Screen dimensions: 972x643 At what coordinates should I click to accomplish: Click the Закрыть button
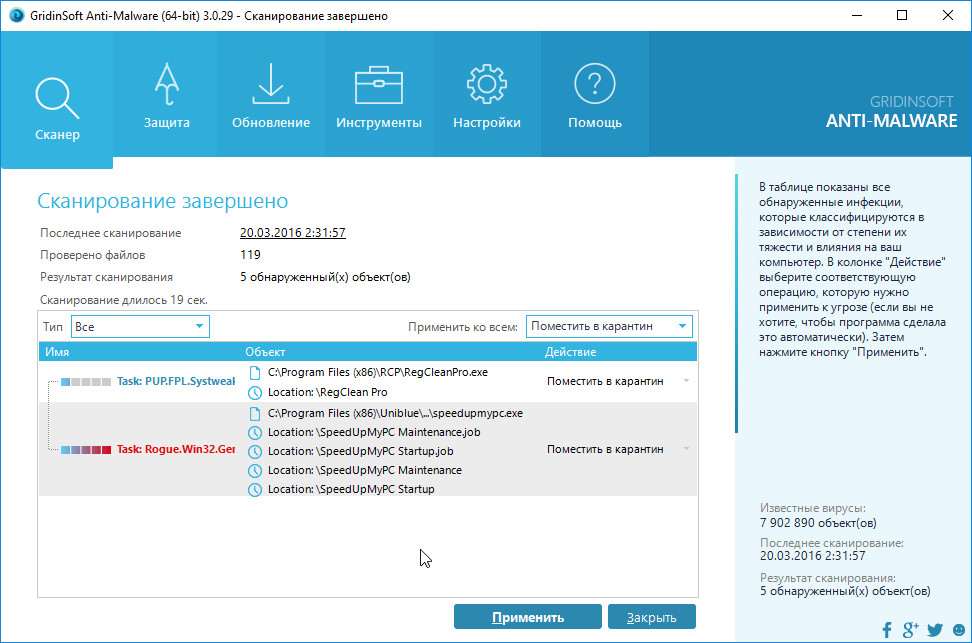[x=652, y=617]
